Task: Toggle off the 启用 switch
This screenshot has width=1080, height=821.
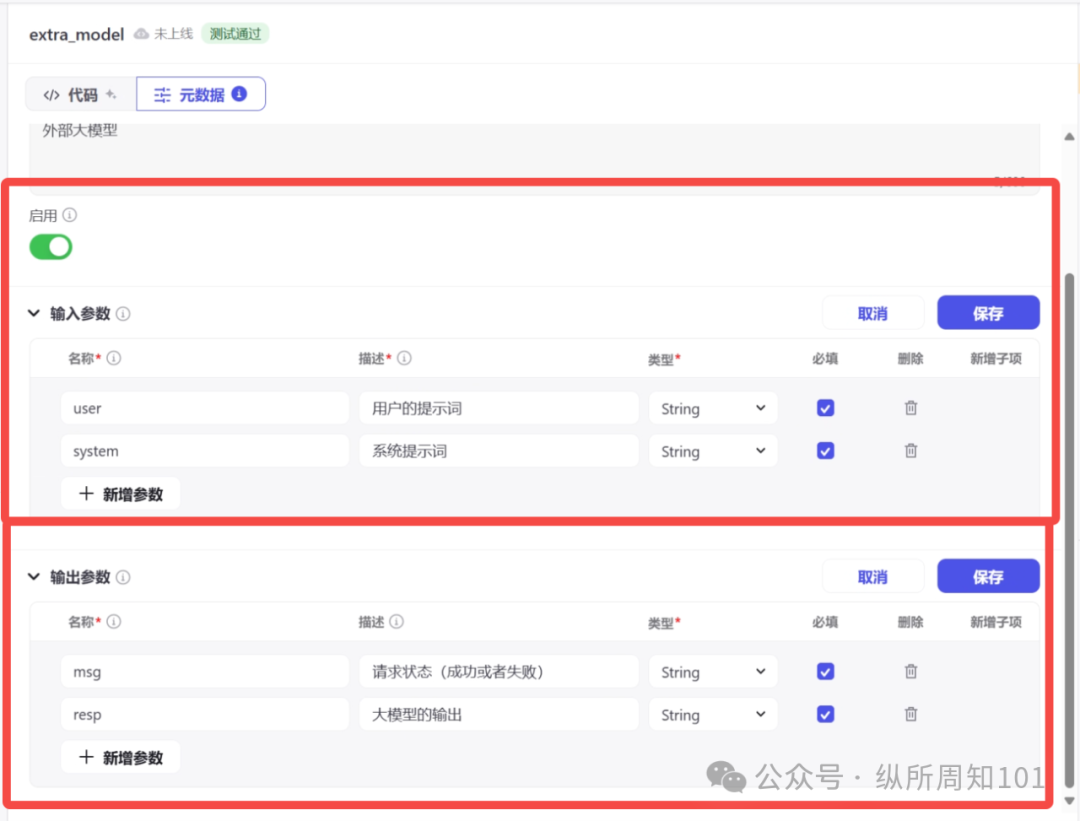Action: coord(50,246)
